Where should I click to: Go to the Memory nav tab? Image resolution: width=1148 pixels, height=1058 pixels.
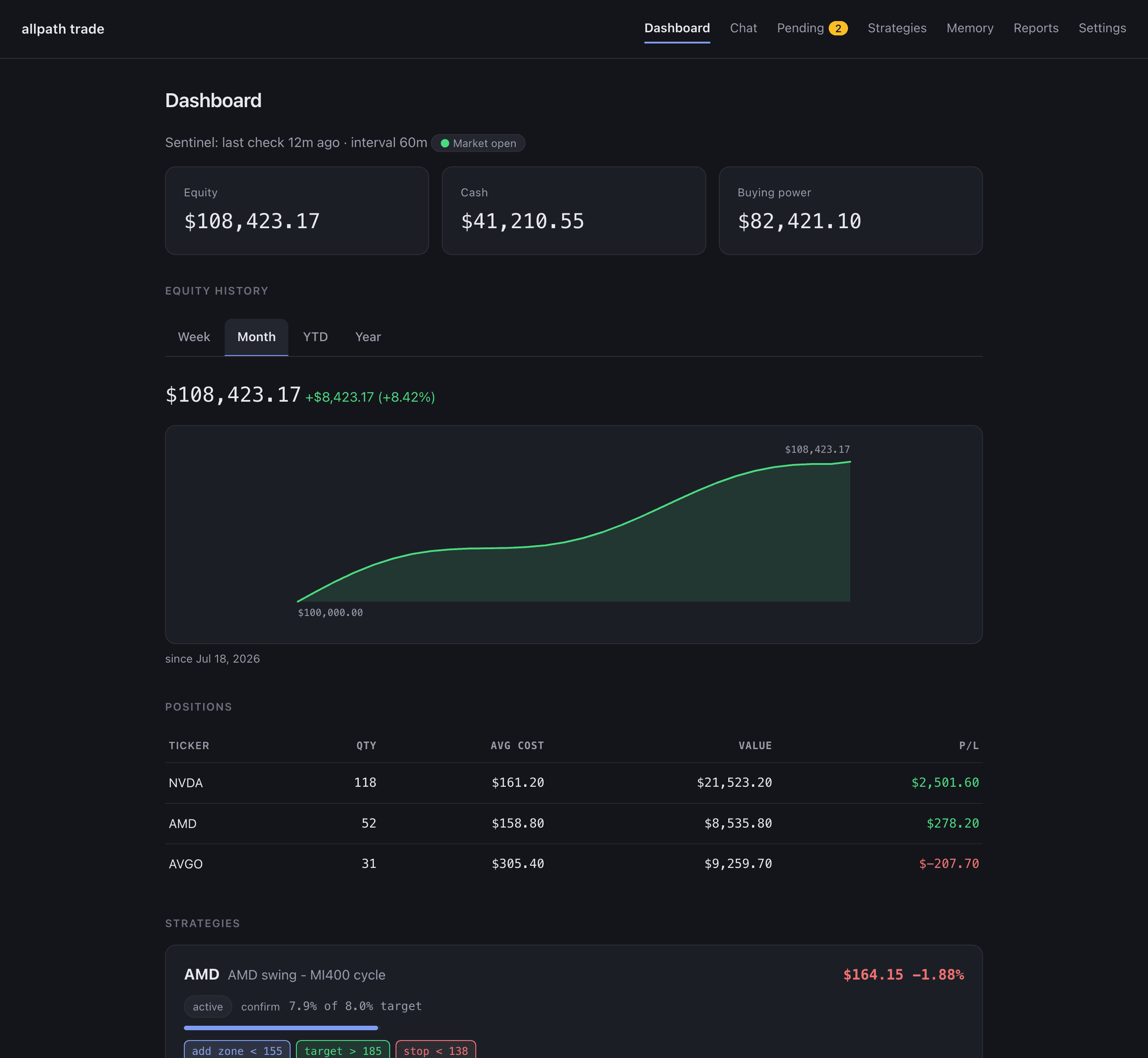(x=970, y=28)
